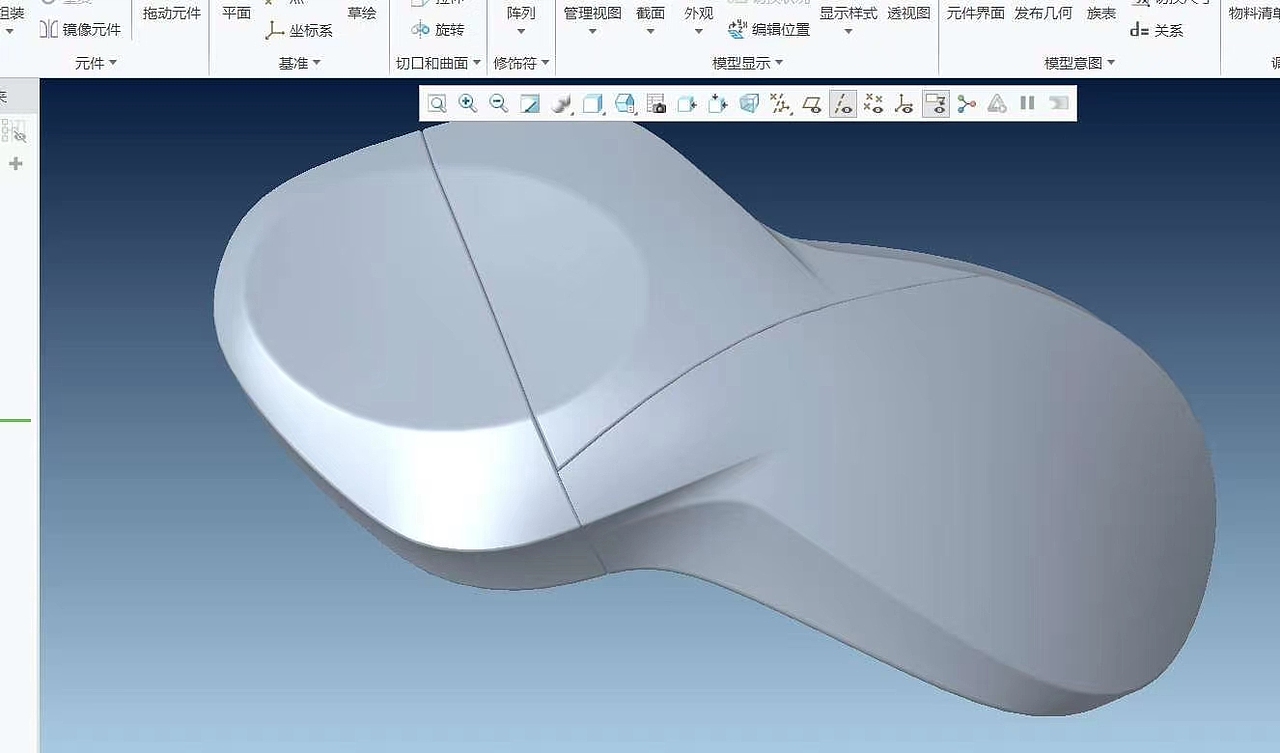
Task: Click the greyed triangle icon
Action: click(x=997, y=104)
